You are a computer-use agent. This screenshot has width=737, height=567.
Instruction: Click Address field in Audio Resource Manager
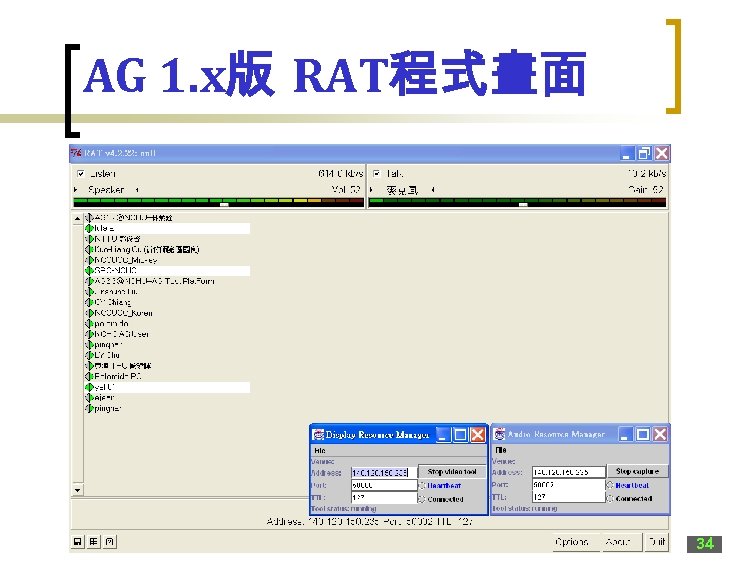click(569, 472)
